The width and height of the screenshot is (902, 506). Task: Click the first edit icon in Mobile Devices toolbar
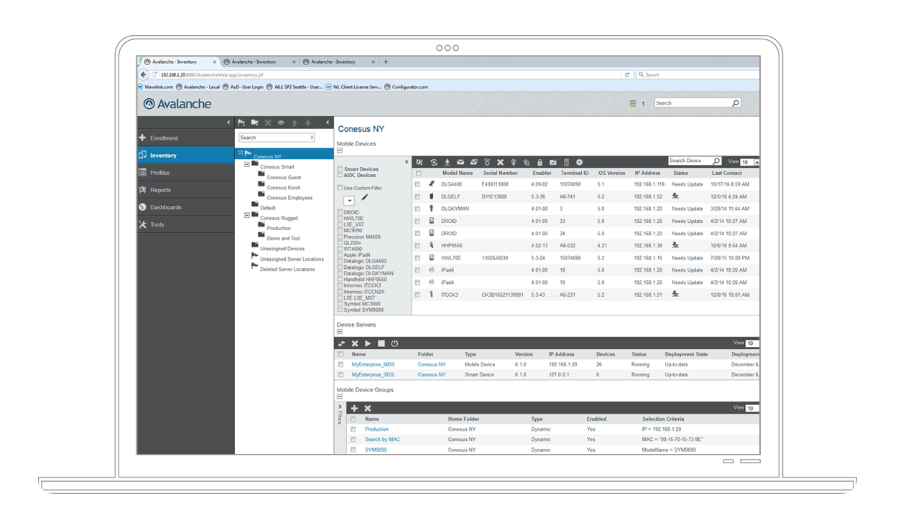[x=420, y=162]
